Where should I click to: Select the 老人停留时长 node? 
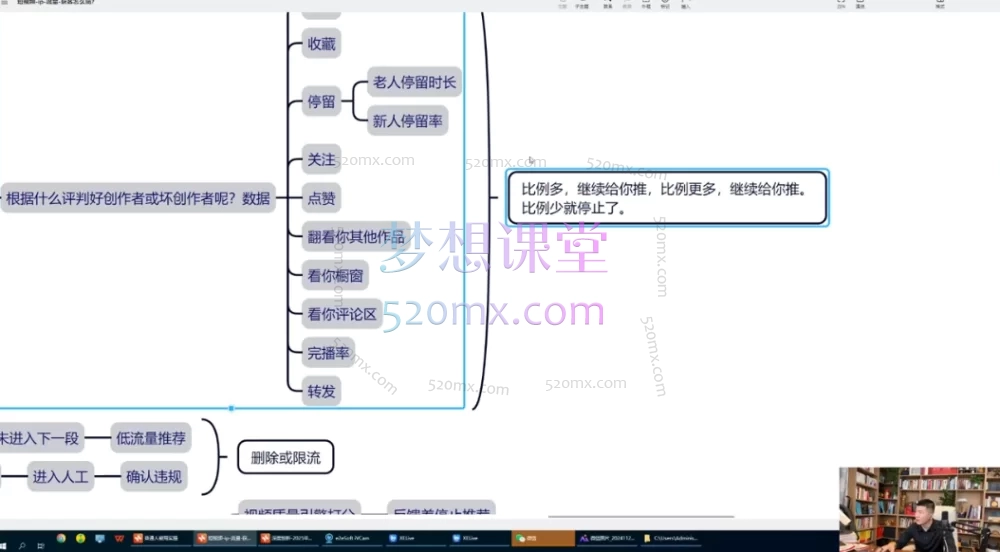[x=413, y=83]
